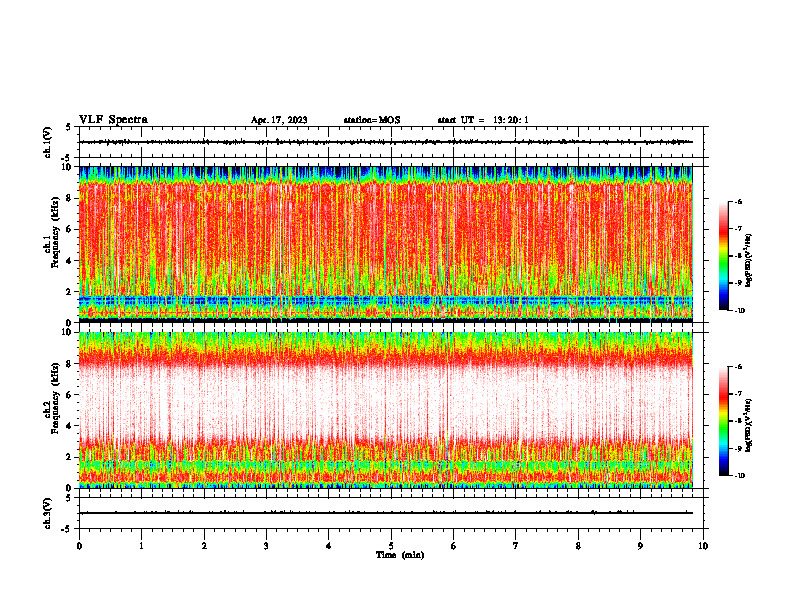The width and height of the screenshot is (792, 612).
Task: Click the "-5" tick on ch.1(V) axis
Action: click(x=67, y=158)
